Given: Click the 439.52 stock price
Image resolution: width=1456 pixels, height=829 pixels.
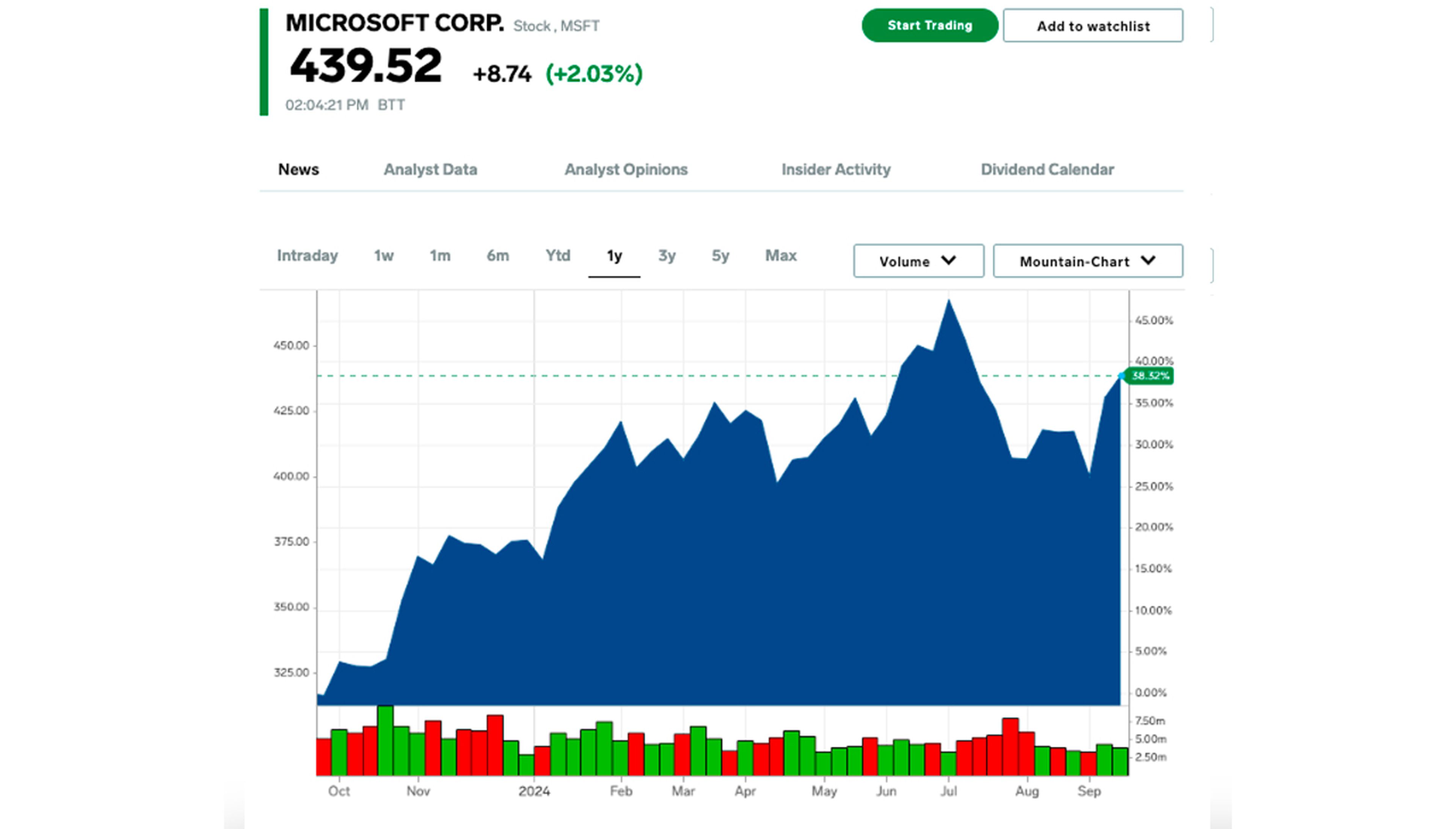Looking at the screenshot, I should coord(366,66).
